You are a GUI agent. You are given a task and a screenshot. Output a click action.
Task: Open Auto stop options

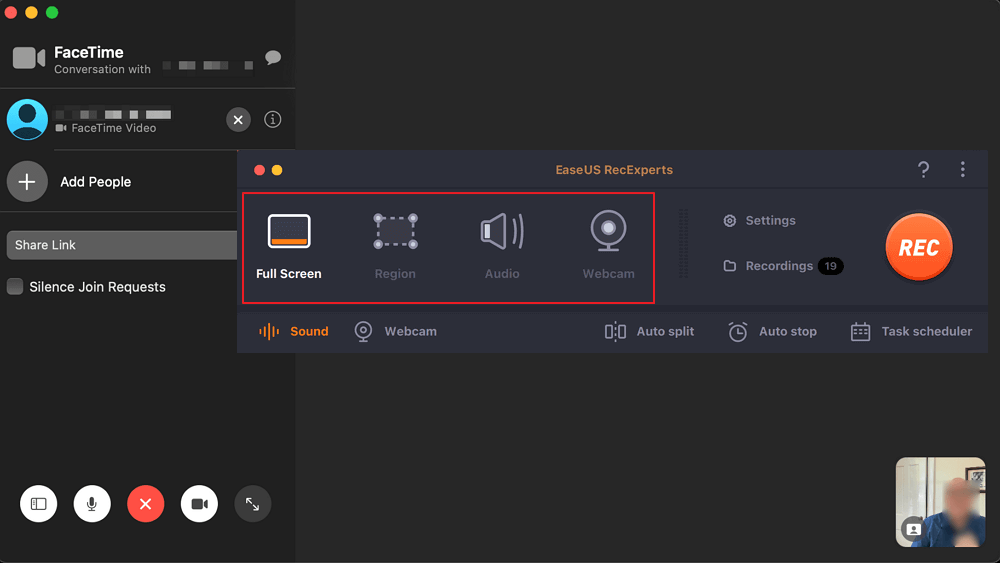pos(772,332)
